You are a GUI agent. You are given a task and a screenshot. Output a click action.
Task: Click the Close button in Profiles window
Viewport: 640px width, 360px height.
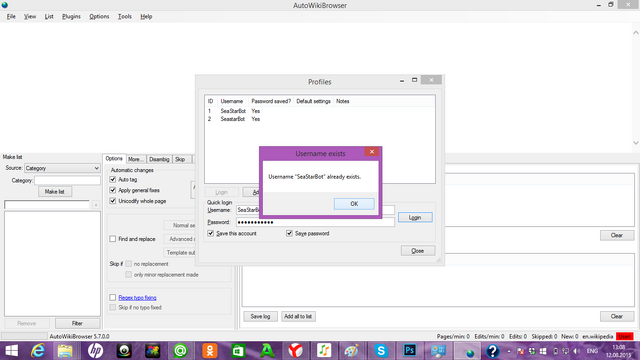[x=418, y=251]
